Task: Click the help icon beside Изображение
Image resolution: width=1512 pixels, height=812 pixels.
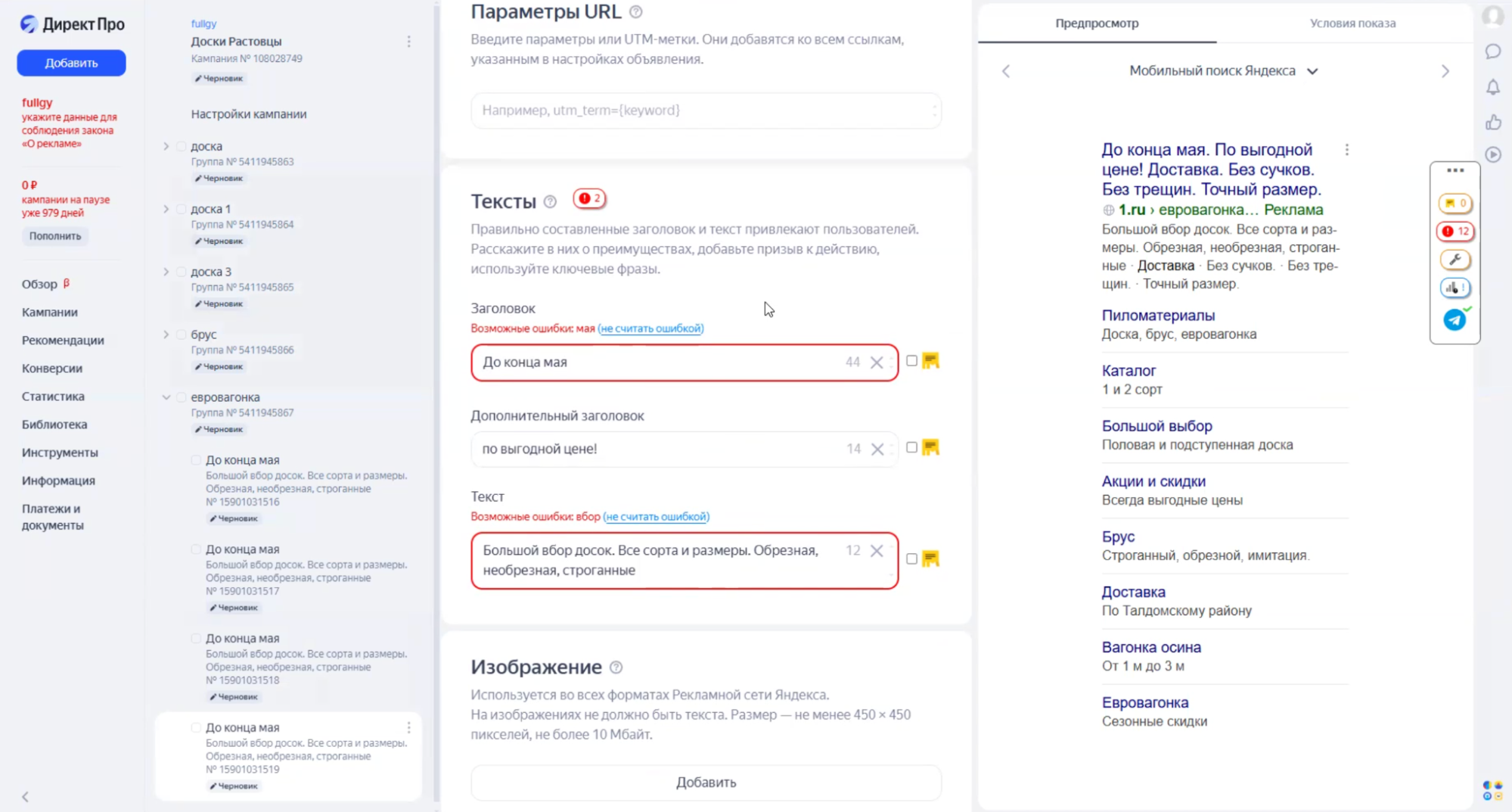Action: (616, 667)
